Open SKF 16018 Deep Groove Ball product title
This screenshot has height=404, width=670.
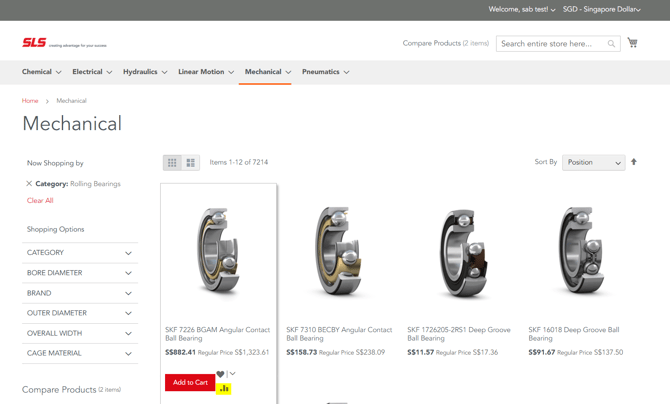click(574, 334)
